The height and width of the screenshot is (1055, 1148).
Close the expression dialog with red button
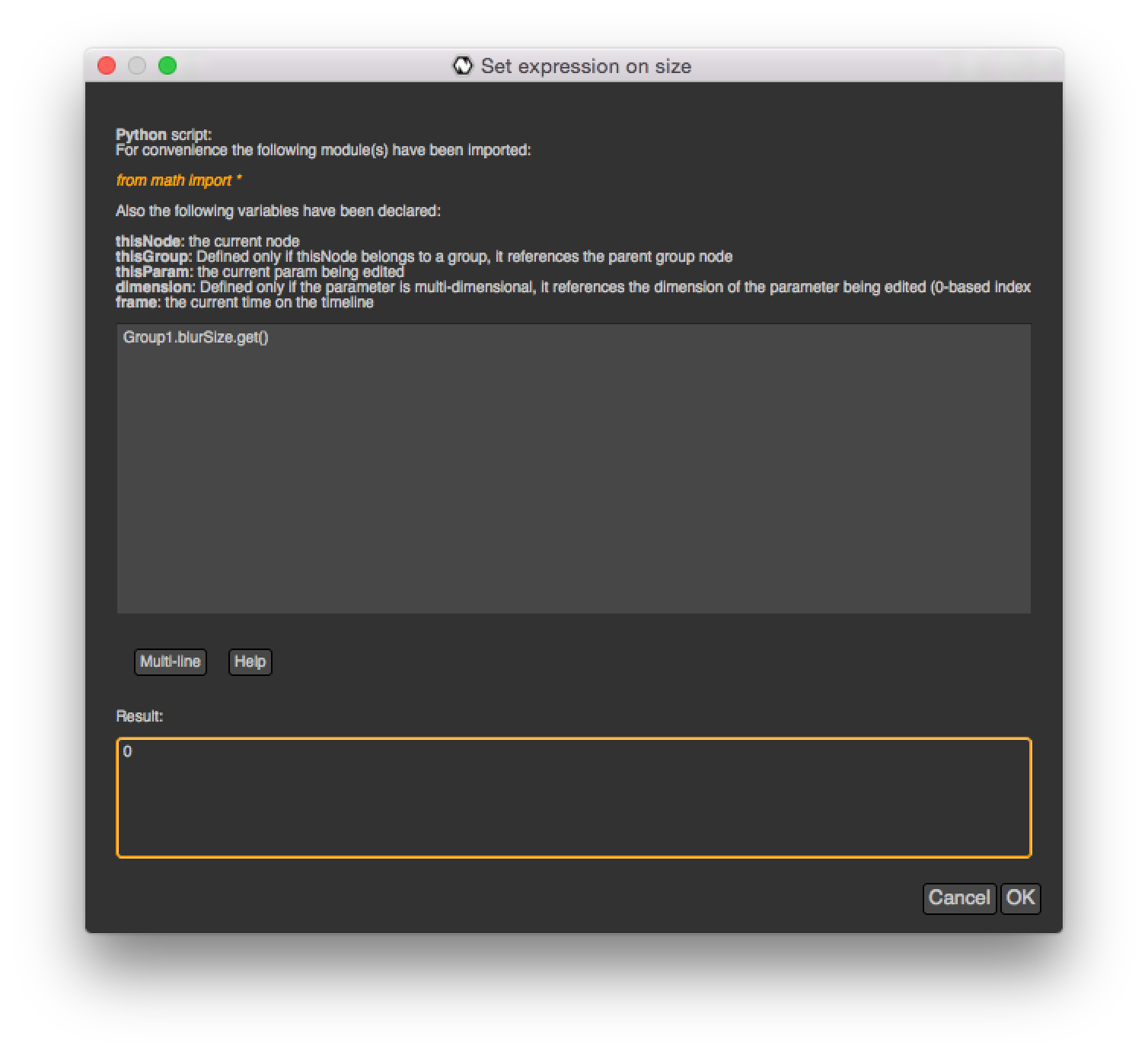pos(107,66)
